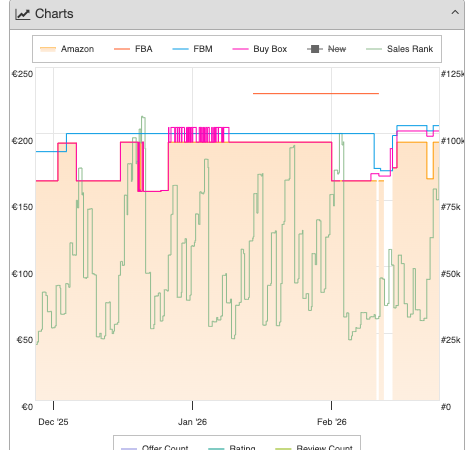This screenshot has width=474, height=450.
Task: Toggle Offer Count in the lower legend
Action: (155, 447)
